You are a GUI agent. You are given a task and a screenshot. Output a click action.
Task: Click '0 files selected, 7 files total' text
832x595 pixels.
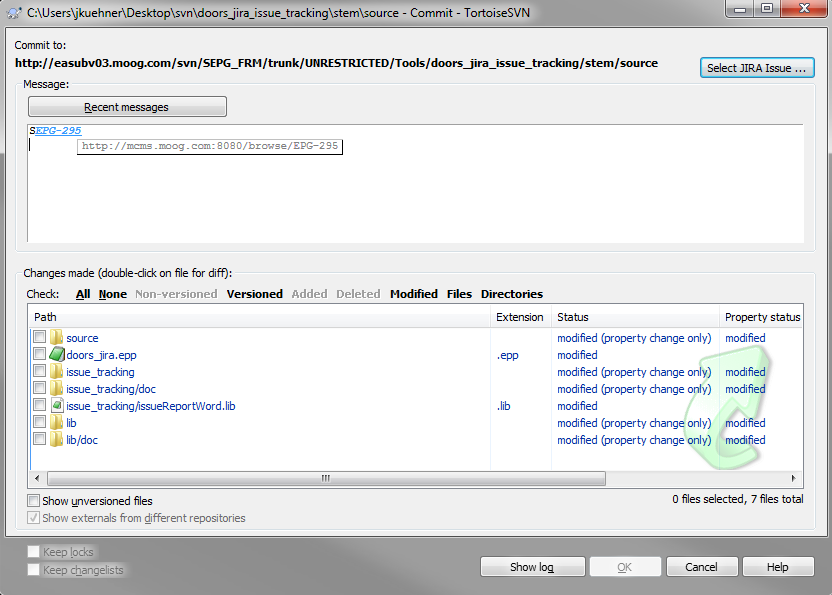click(x=738, y=499)
